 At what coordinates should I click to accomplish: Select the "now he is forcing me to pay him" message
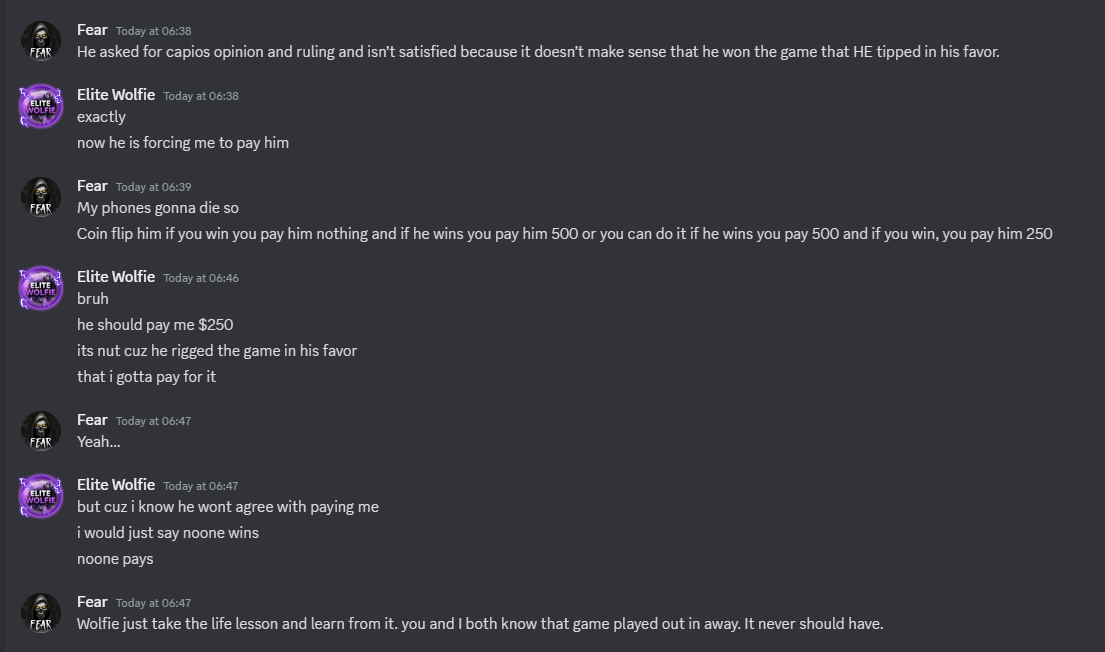183,142
